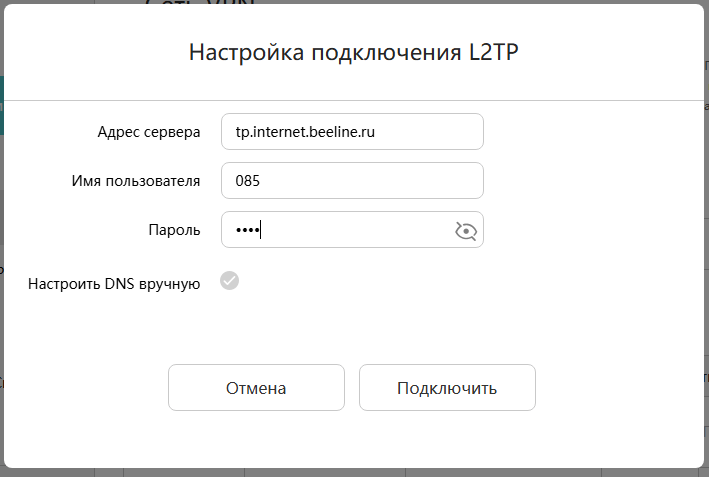Click the Настройка подключения L2TP title
Image resolution: width=709 pixels, height=477 pixels.
pos(354,52)
